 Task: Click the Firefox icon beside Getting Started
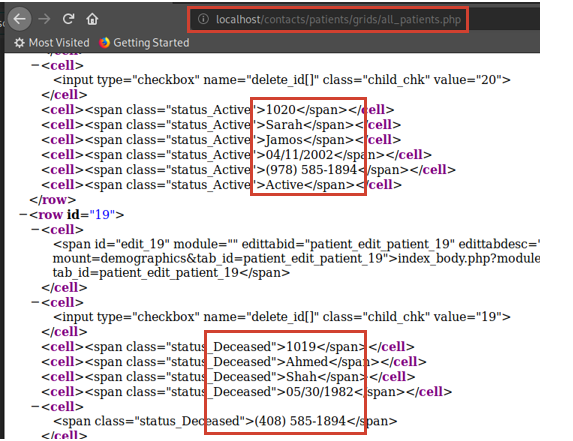104,43
